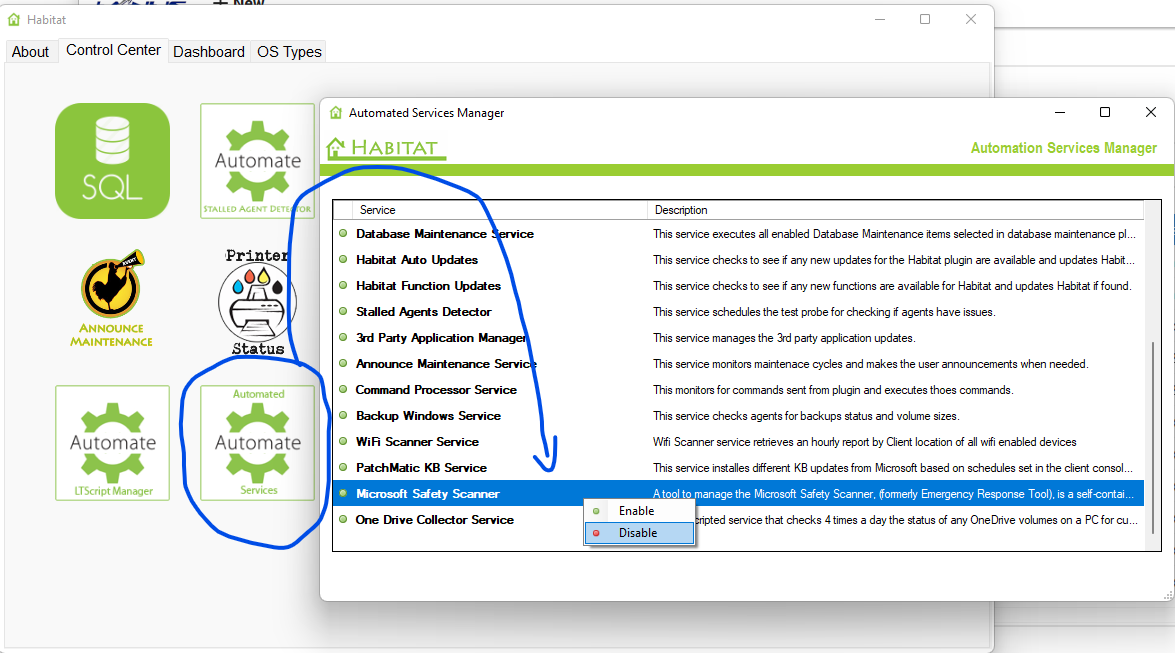1175x653 pixels.
Task: Click status dot for Announce Maintenance Service
Action: pyautogui.click(x=343, y=363)
